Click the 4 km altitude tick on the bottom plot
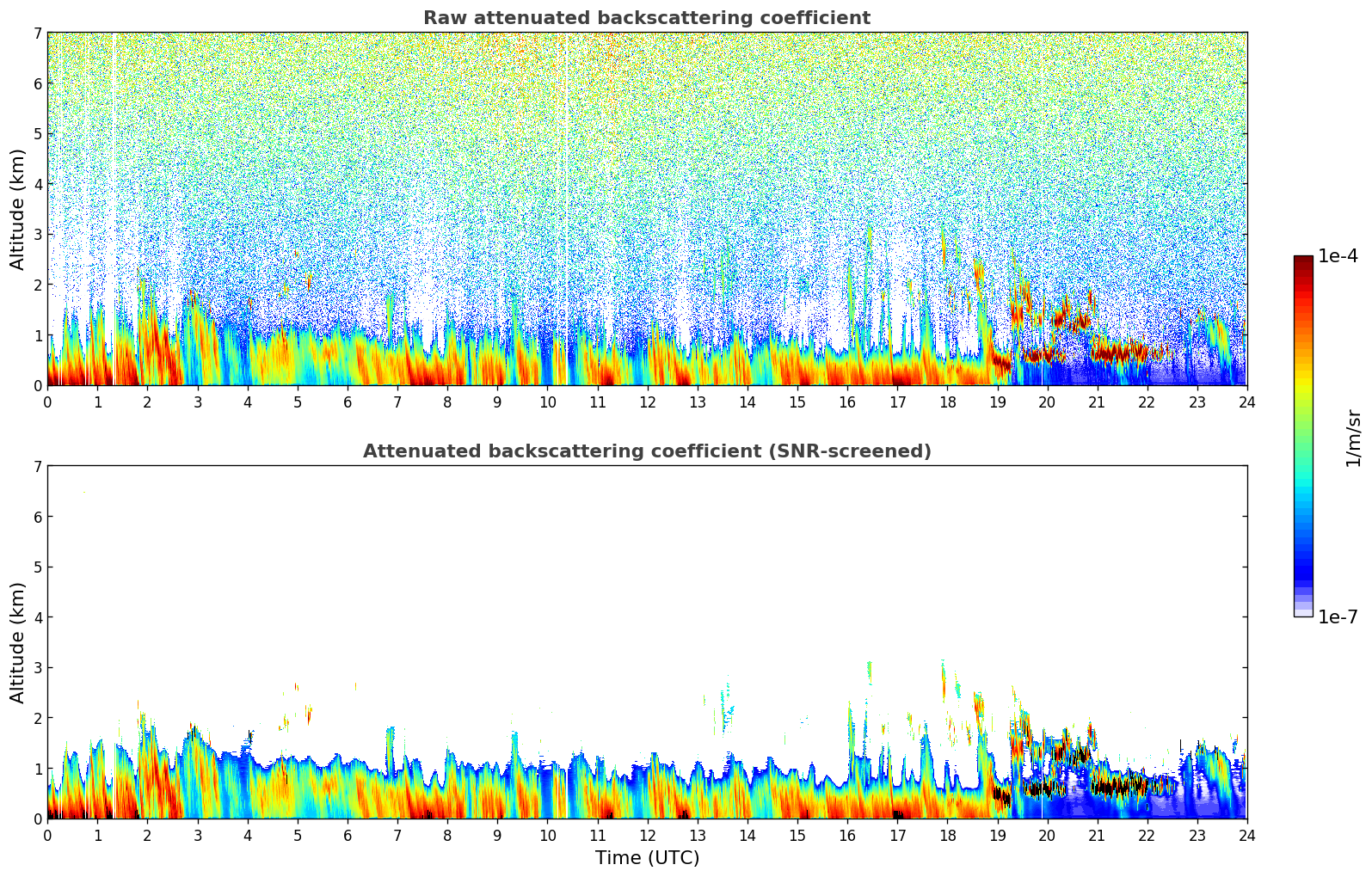The height and width of the screenshot is (877, 1372). tap(38, 617)
